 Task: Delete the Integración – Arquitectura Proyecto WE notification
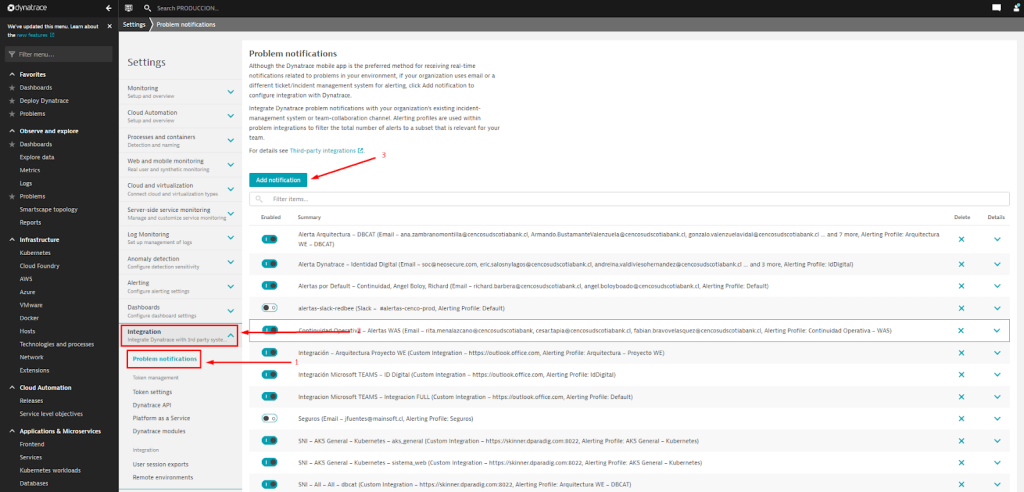click(x=961, y=353)
